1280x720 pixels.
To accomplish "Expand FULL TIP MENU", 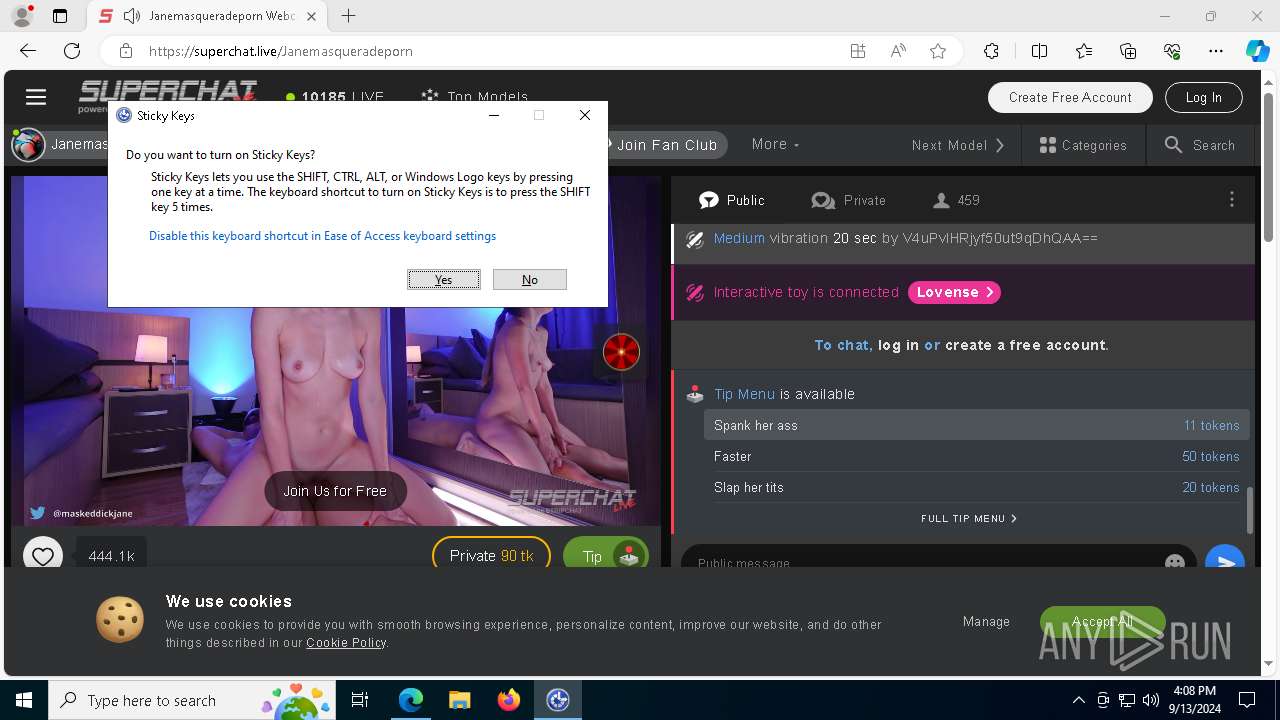I will (968, 518).
